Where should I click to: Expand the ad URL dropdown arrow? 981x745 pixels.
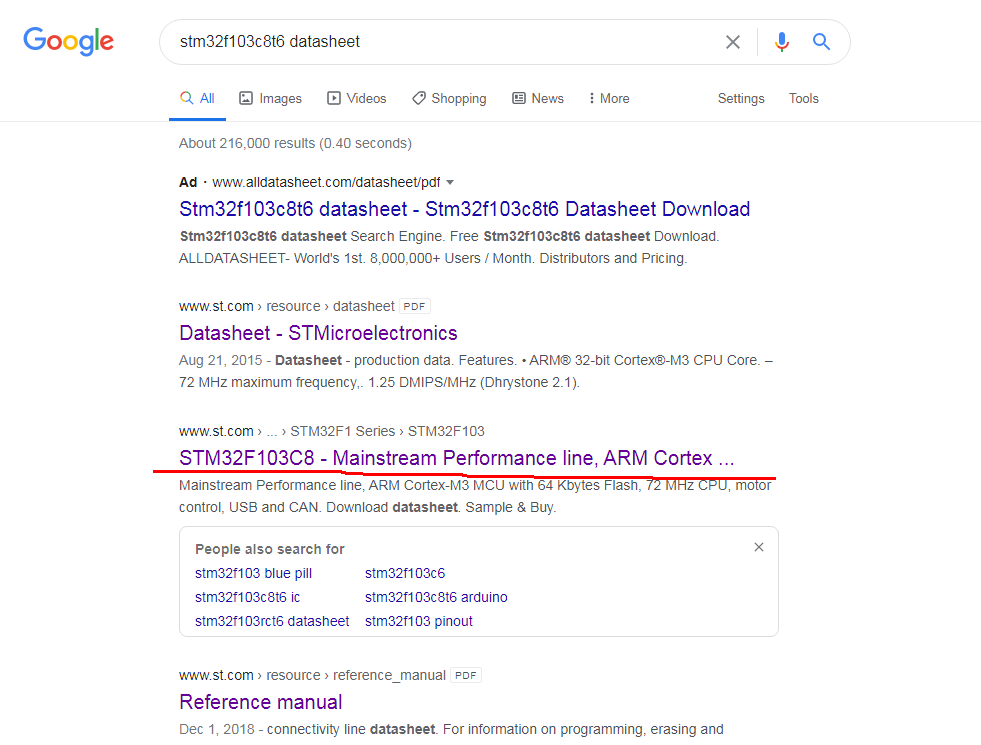(x=450, y=182)
